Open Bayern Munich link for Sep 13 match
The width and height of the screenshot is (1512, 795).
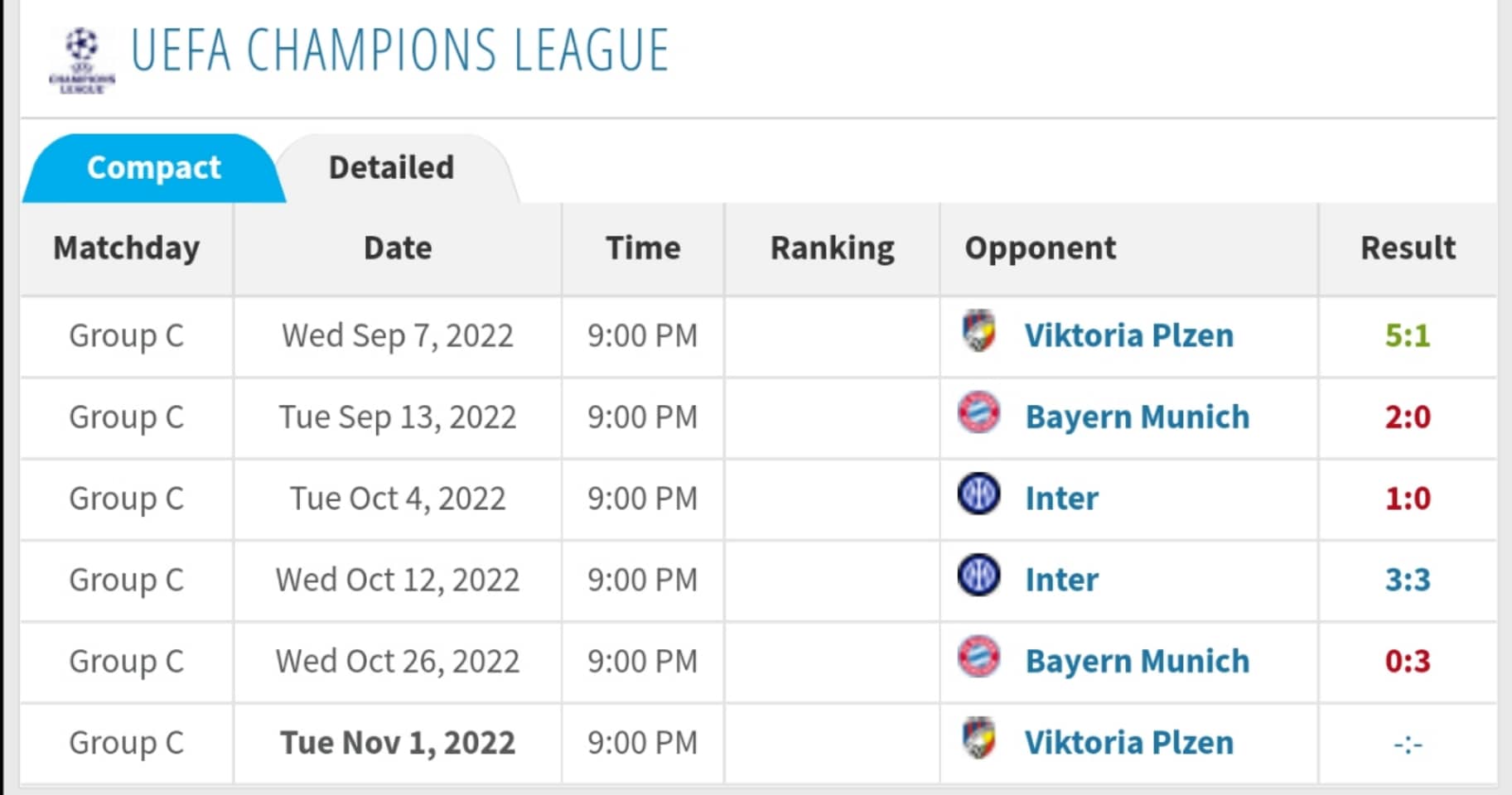[1137, 417]
